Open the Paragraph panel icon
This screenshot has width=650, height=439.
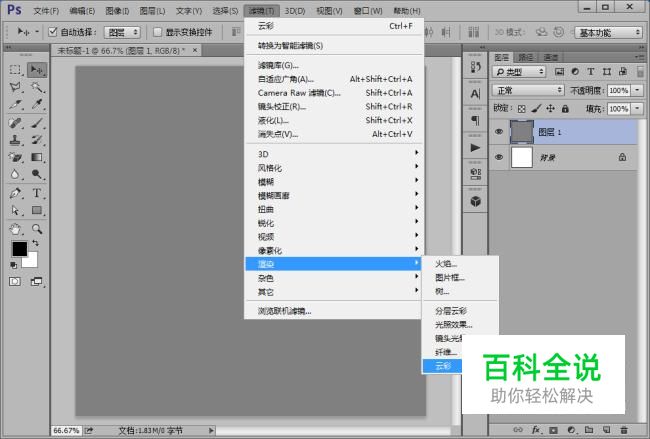pos(475,121)
